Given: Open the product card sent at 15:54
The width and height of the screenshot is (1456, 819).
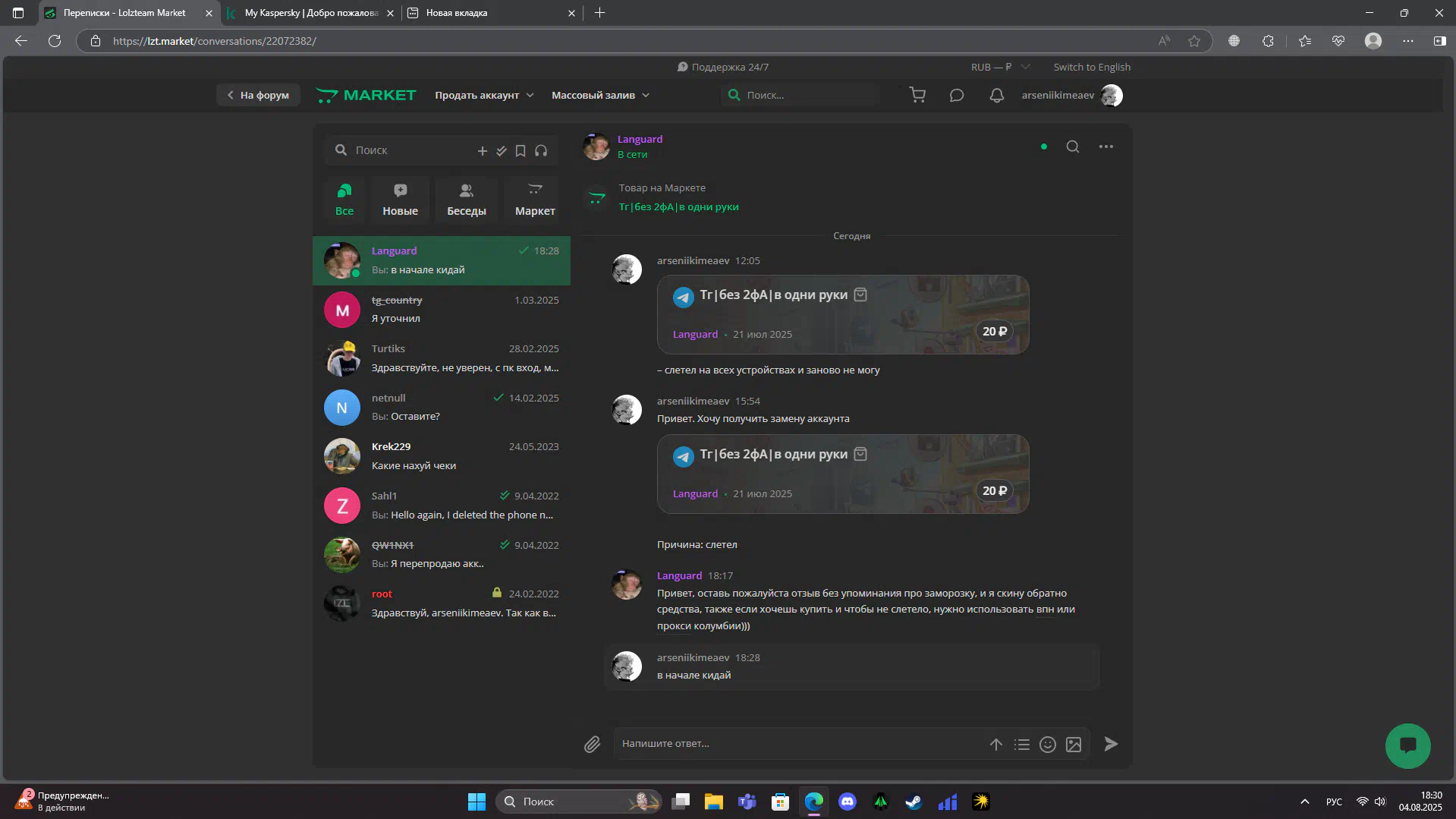Looking at the screenshot, I should (x=843, y=474).
